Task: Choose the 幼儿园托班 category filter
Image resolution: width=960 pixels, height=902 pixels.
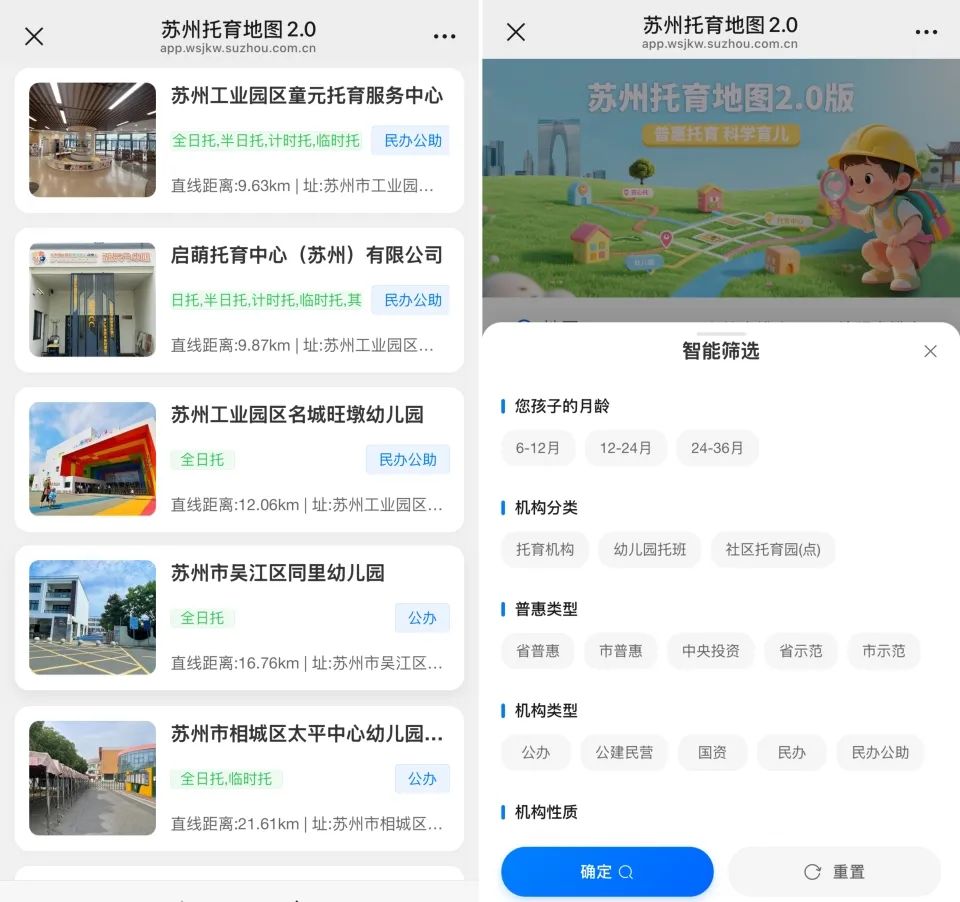Action: point(650,550)
